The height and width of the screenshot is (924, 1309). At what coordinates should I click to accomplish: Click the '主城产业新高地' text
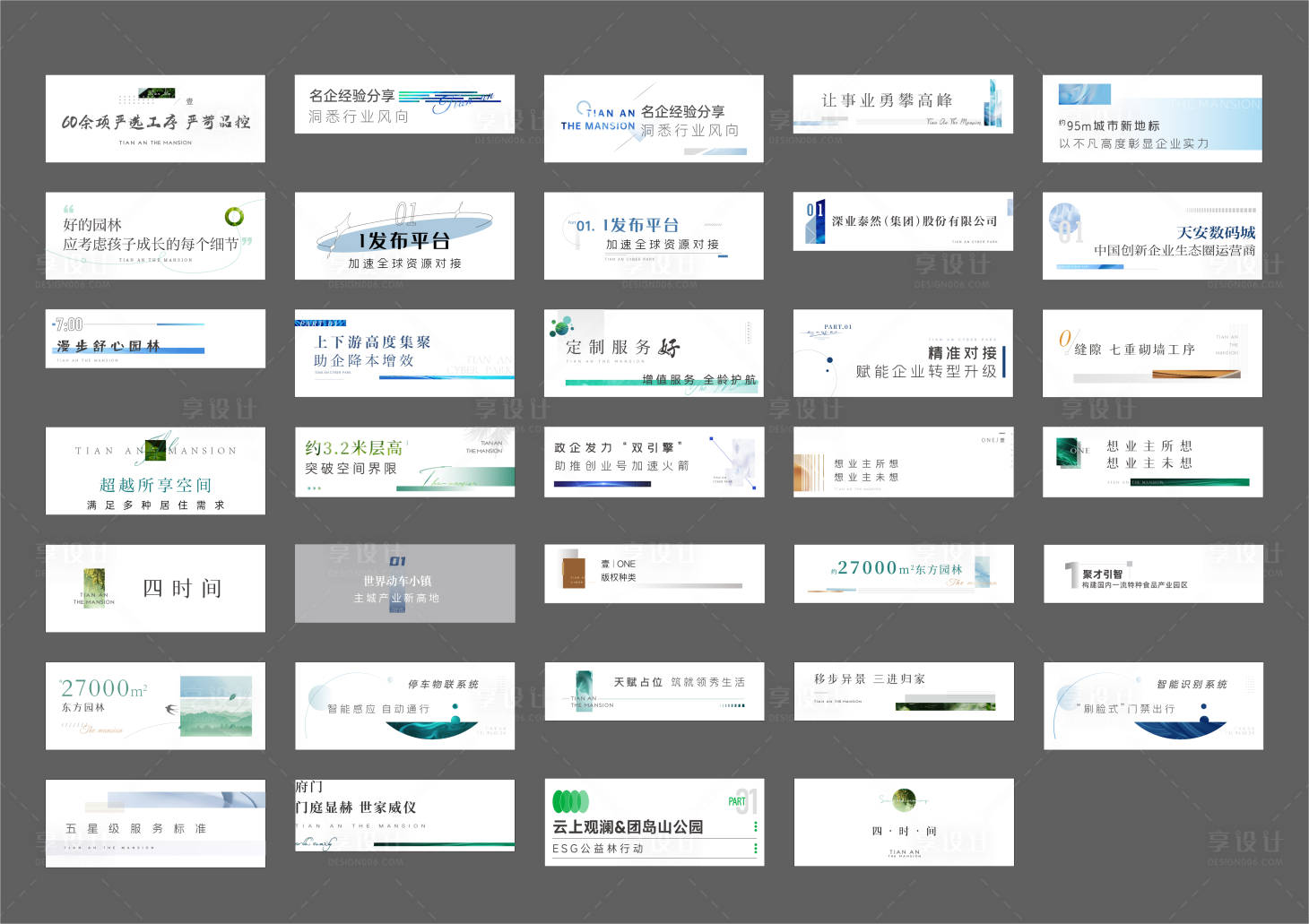point(396,599)
